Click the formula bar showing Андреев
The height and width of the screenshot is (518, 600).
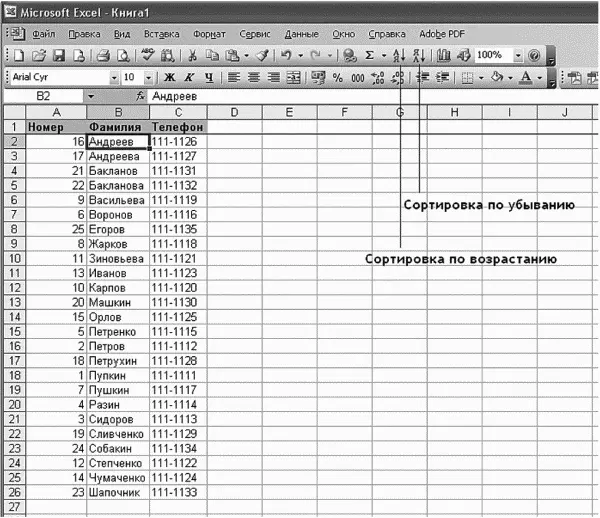(x=373, y=96)
